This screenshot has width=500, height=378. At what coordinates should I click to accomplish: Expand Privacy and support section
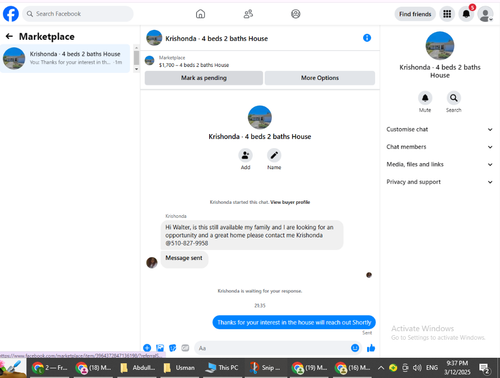click(439, 182)
